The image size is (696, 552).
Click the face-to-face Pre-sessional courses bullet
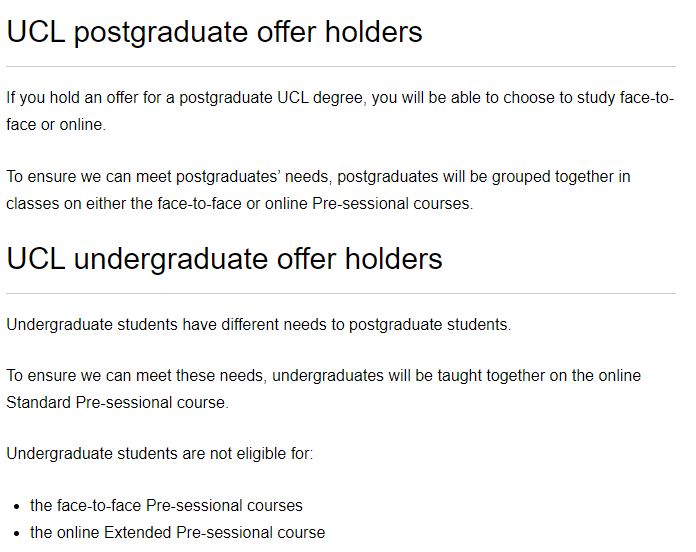(166, 505)
